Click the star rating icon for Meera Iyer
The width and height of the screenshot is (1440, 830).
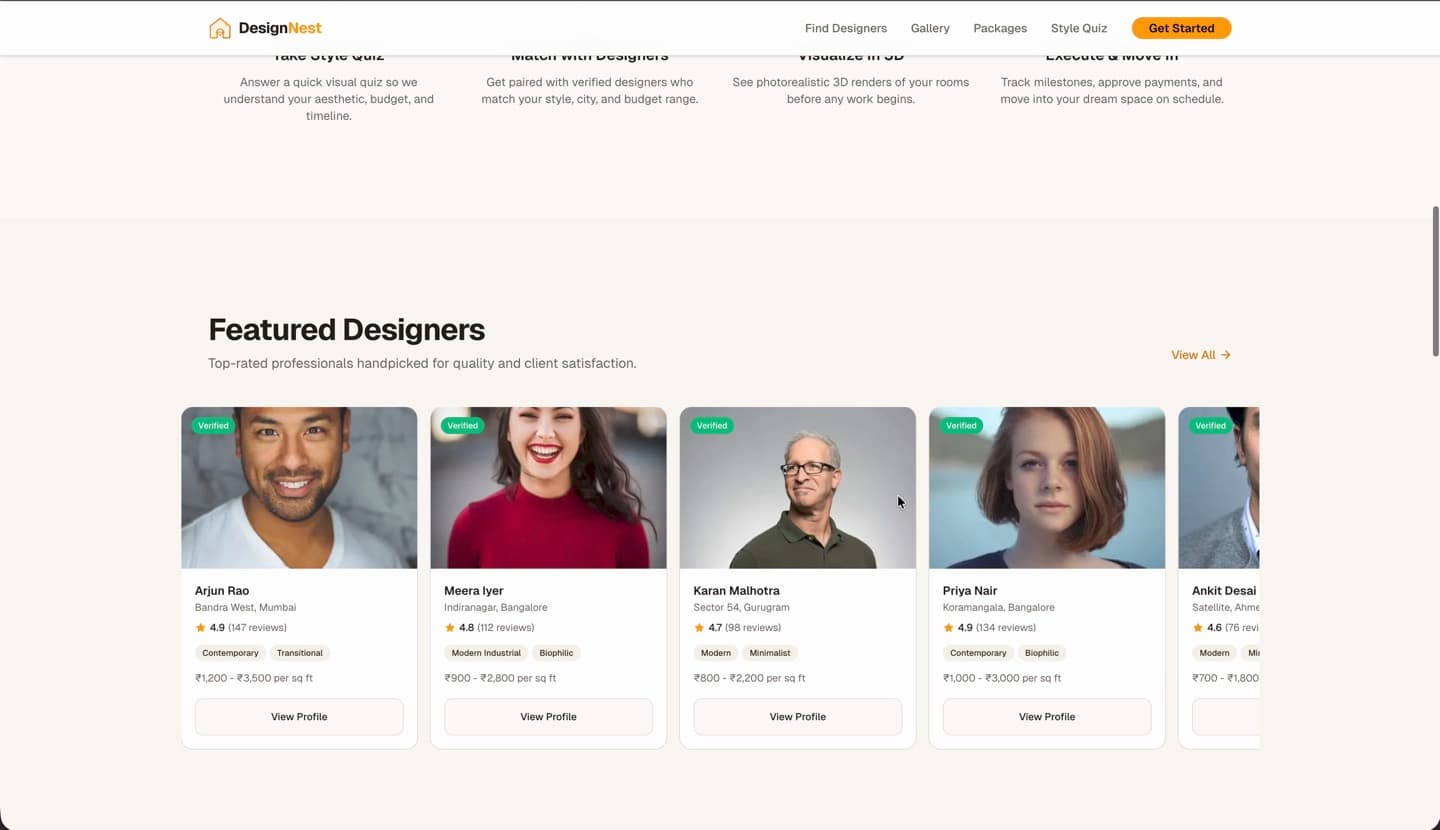[x=450, y=628]
